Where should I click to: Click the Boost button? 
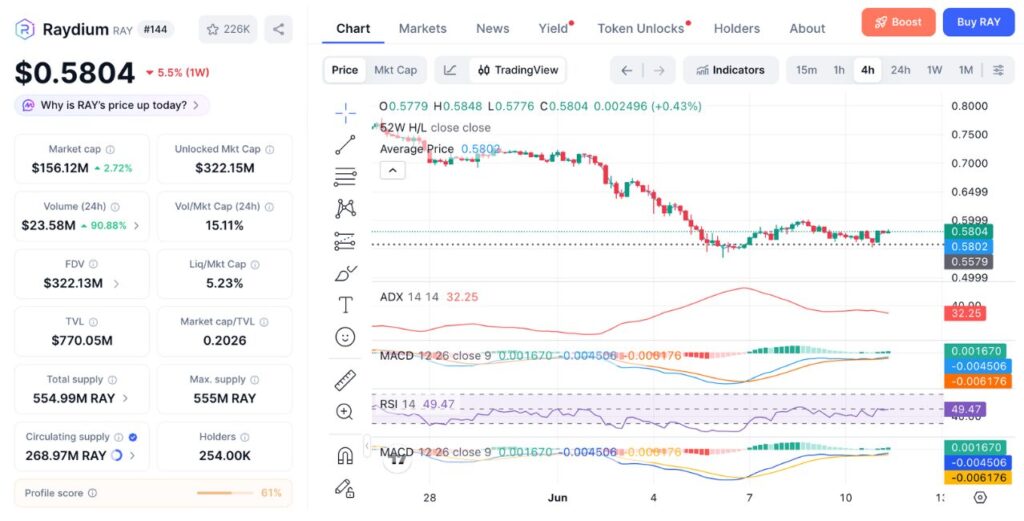point(898,22)
